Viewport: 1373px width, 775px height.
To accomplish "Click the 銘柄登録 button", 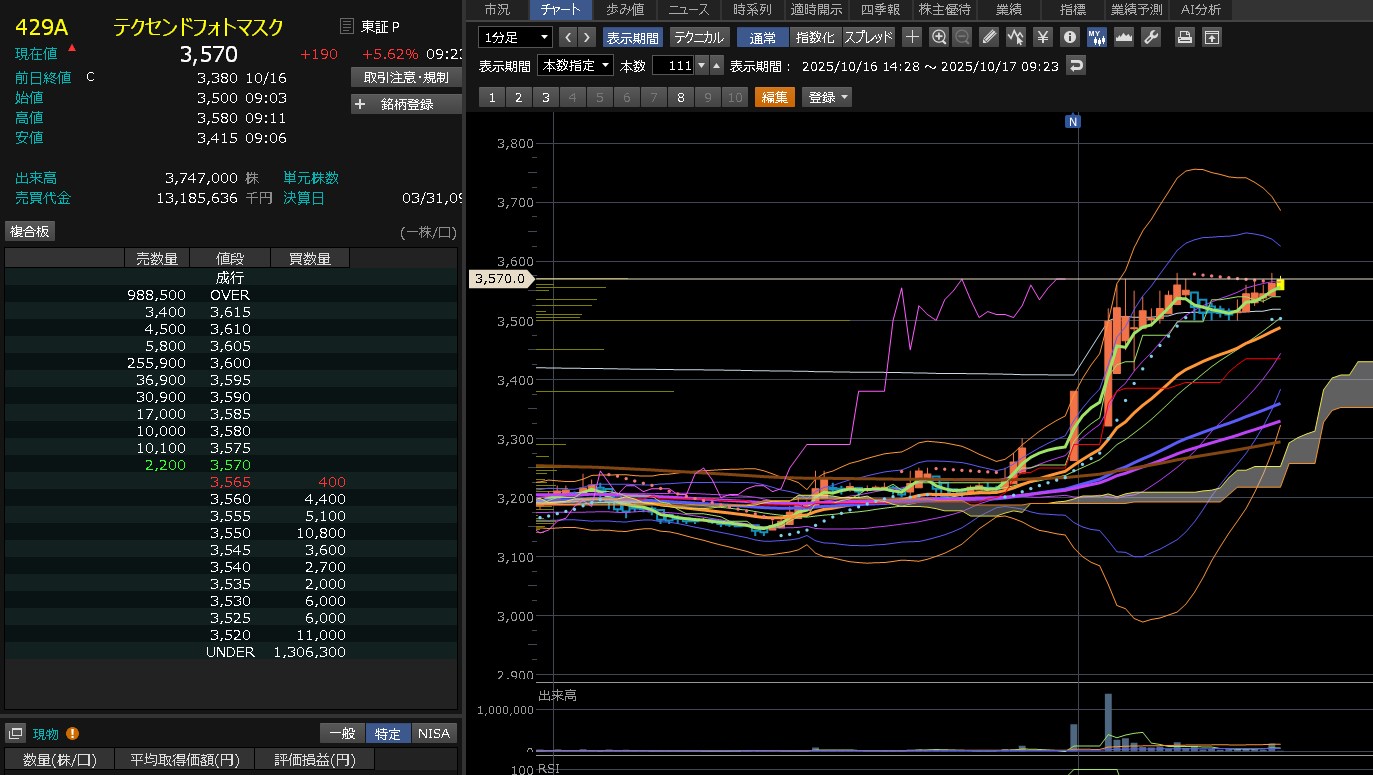I will pos(406,104).
